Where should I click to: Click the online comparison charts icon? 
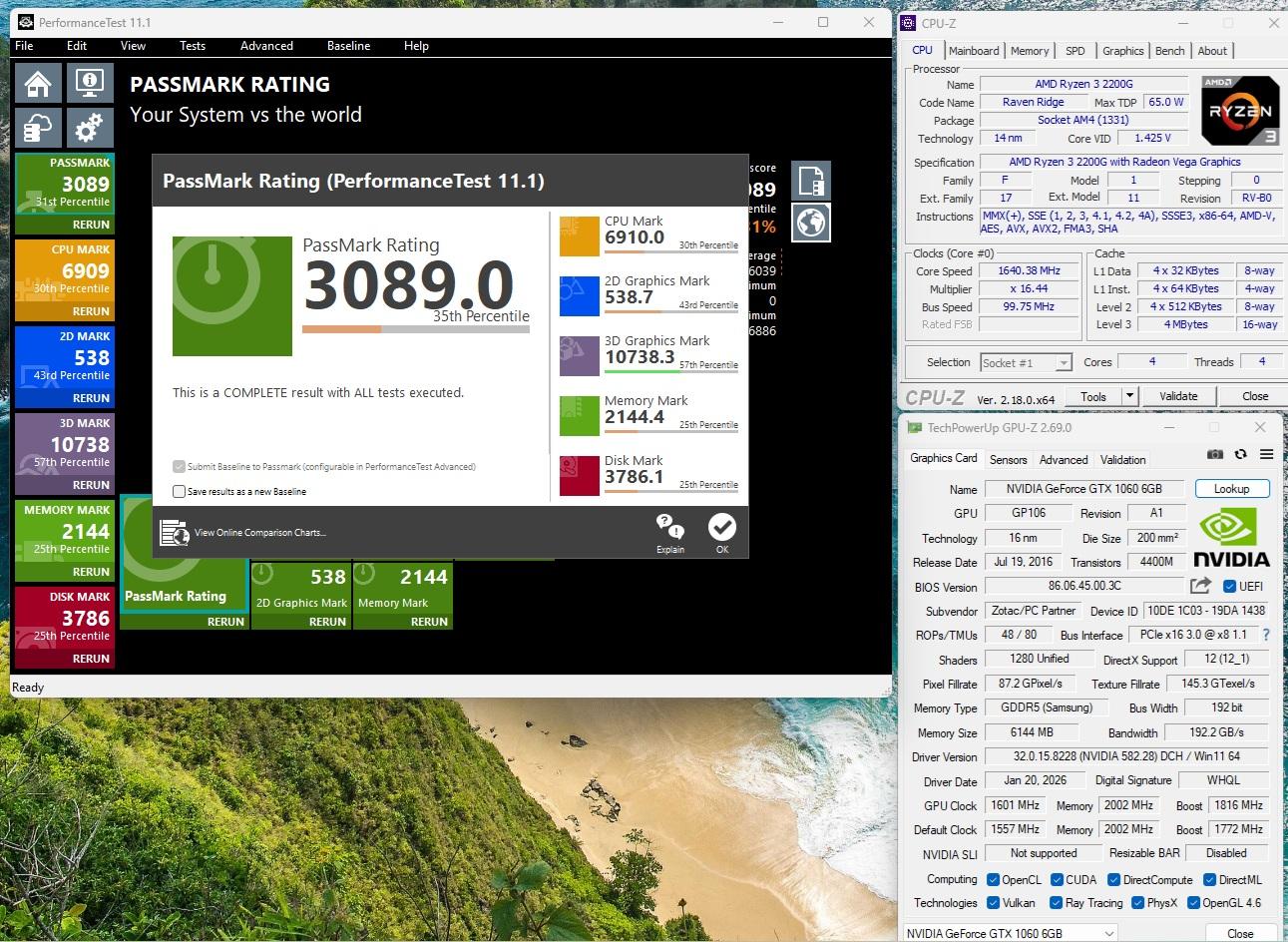174,533
